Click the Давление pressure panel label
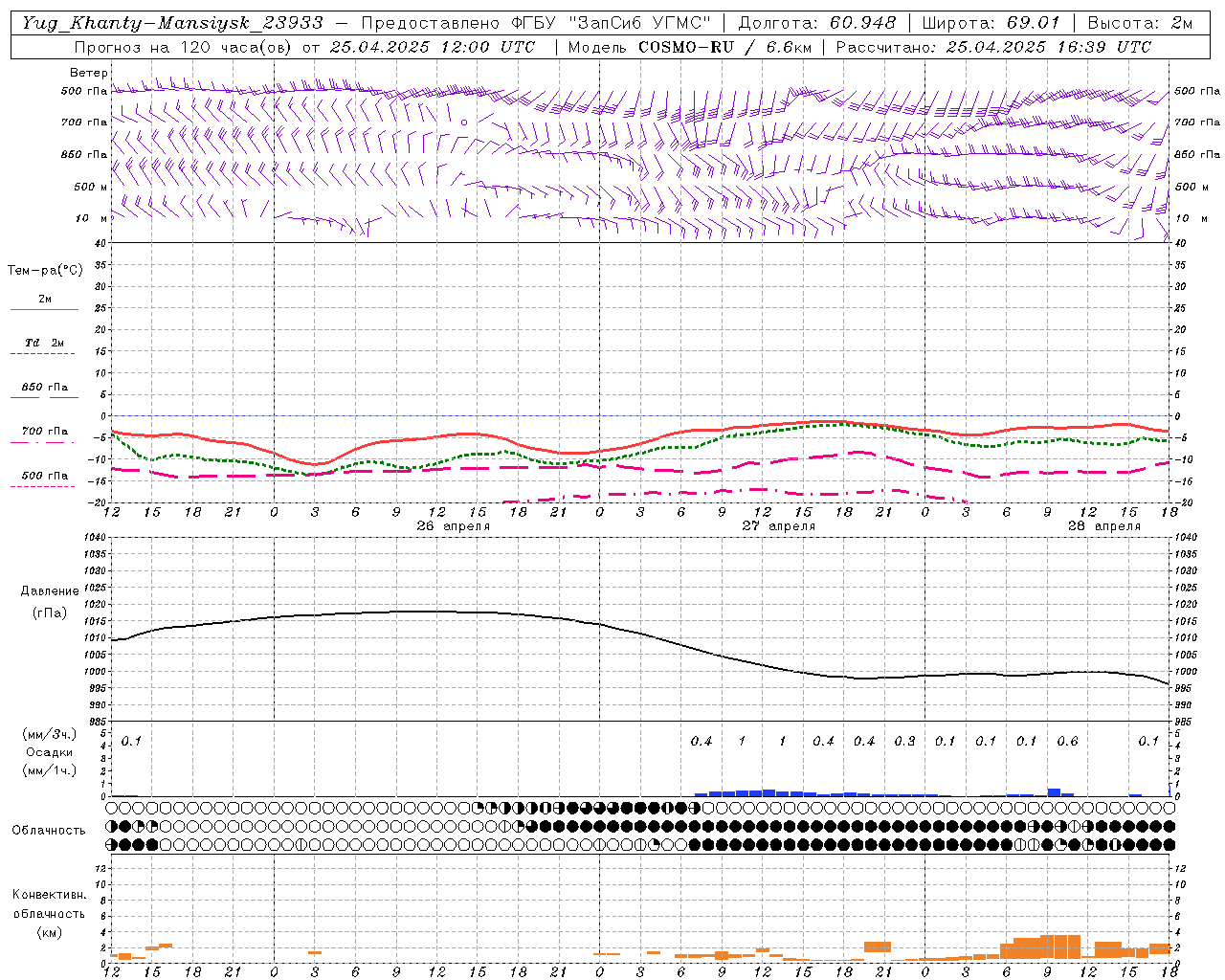1225x980 pixels. [x=50, y=591]
